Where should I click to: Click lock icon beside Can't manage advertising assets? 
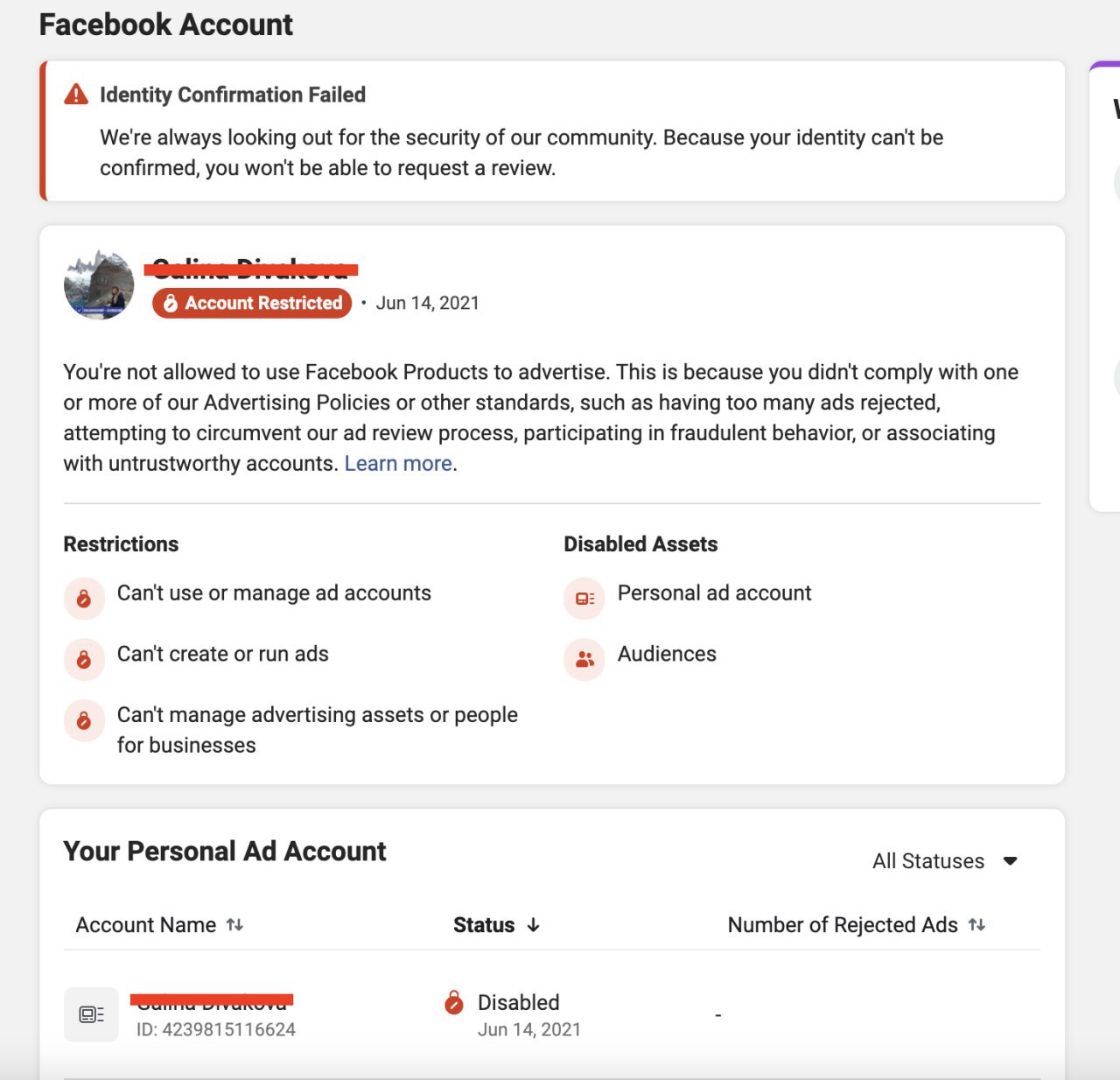[84, 720]
